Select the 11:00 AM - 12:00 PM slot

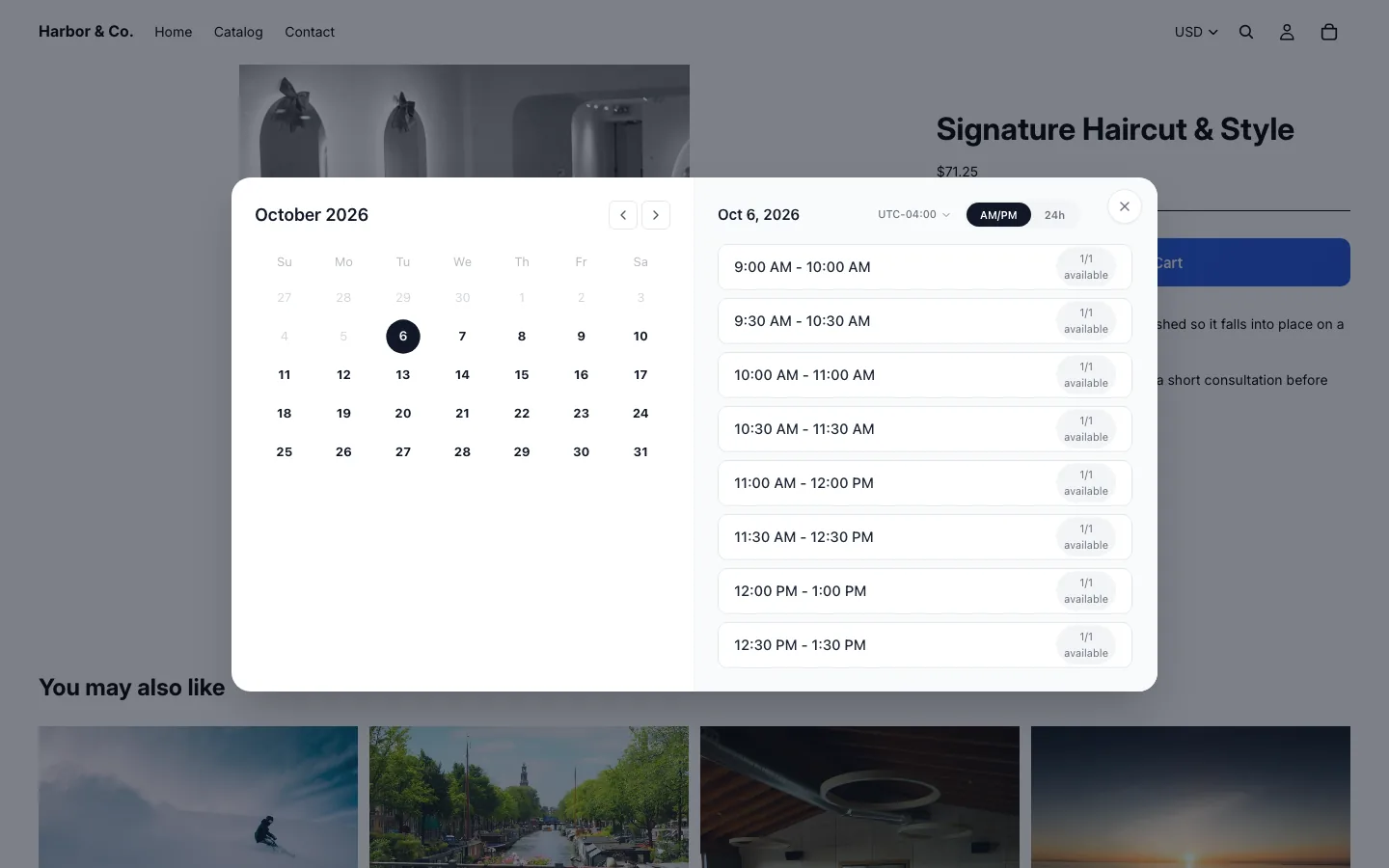coord(925,483)
